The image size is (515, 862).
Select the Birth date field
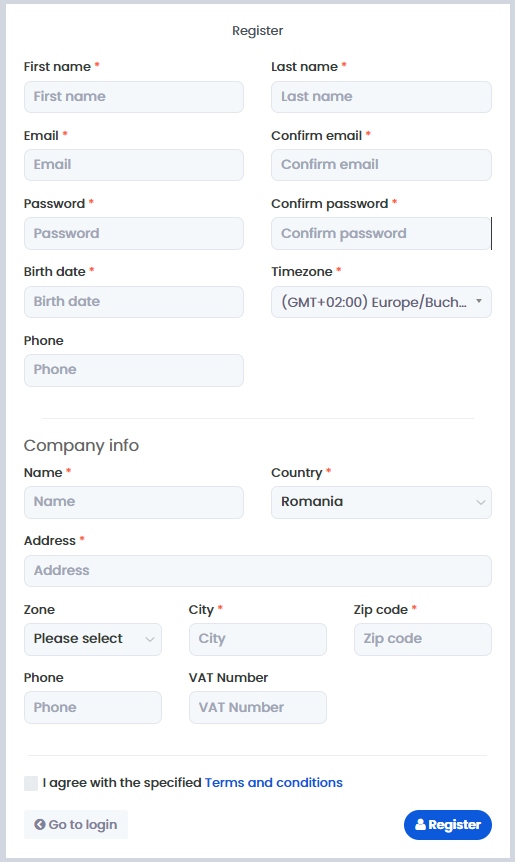pos(134,302)
